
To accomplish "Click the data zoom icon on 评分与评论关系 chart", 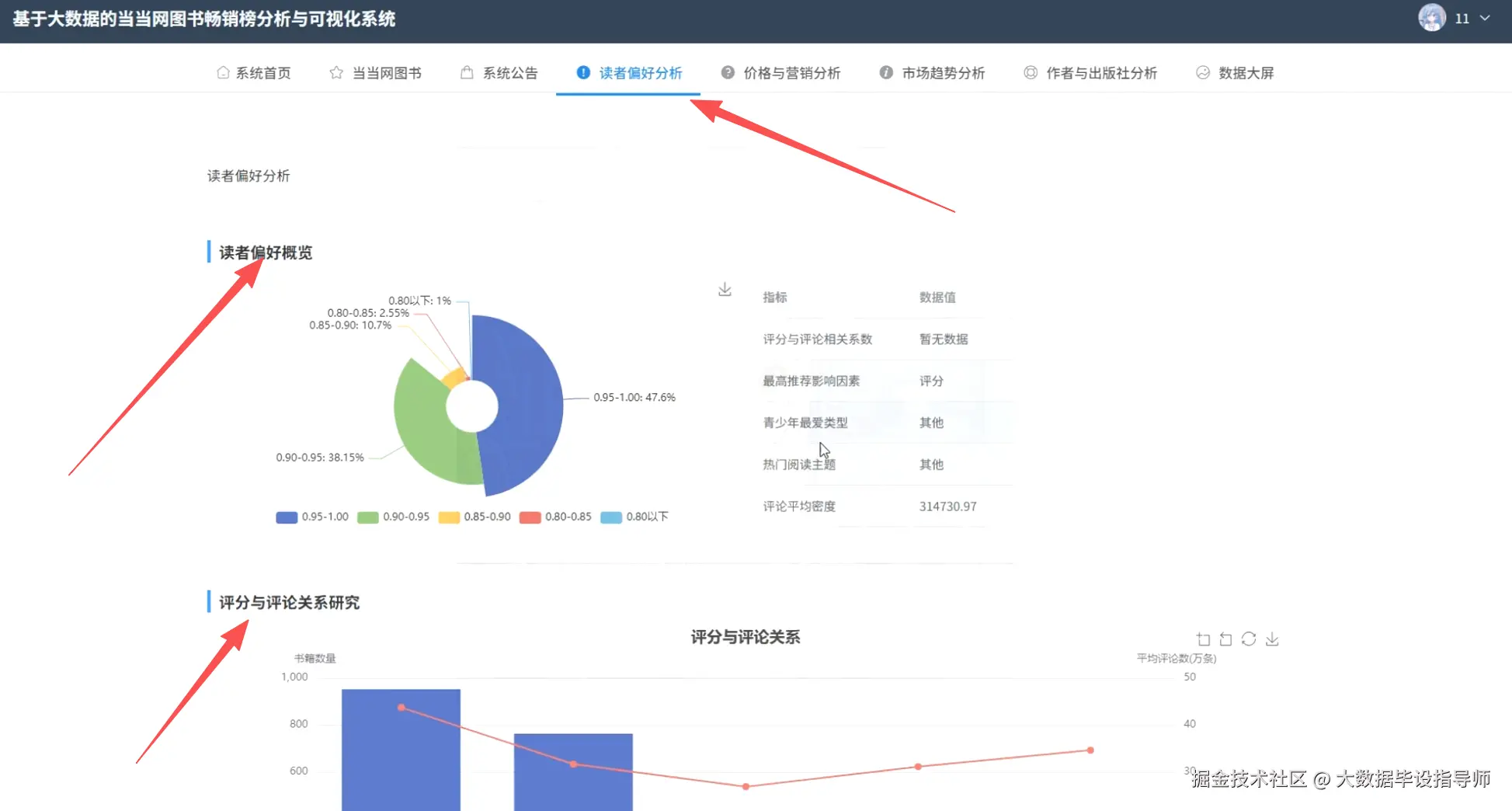I will [x=1203, y=639].
